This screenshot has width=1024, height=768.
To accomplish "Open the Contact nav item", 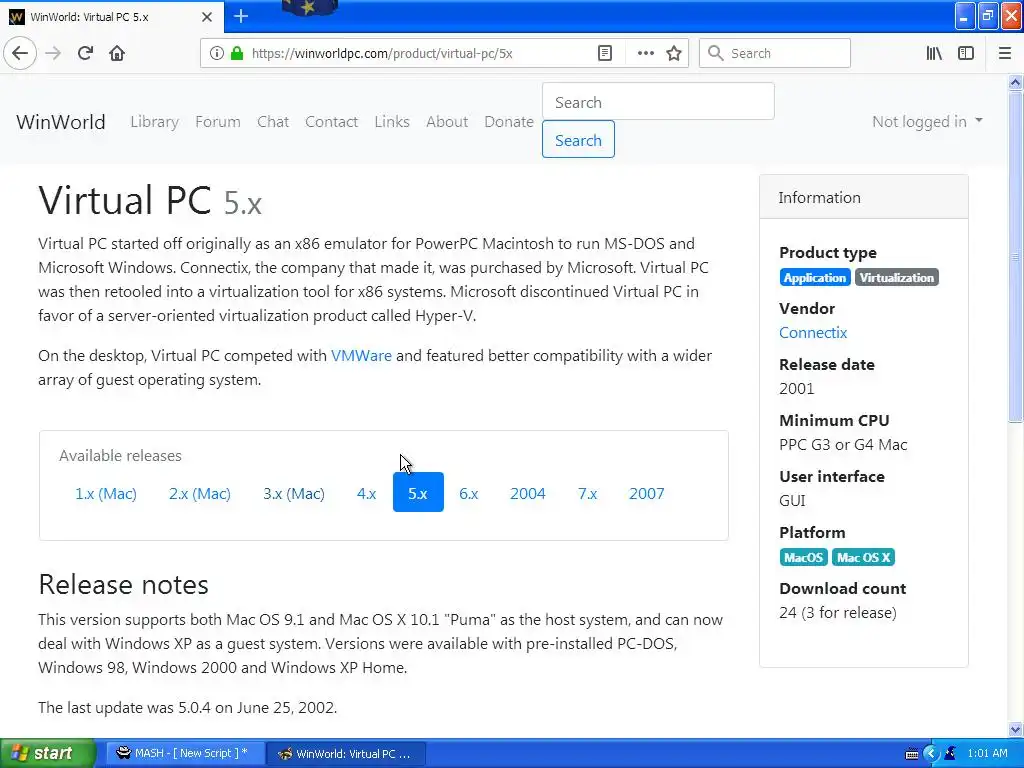I will (x=331, y=121).
